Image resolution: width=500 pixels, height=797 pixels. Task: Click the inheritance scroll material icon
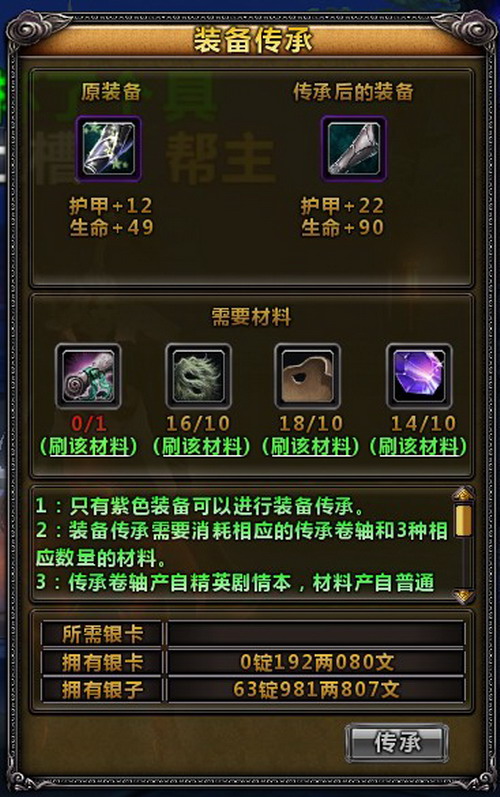(x=88, y=376)
